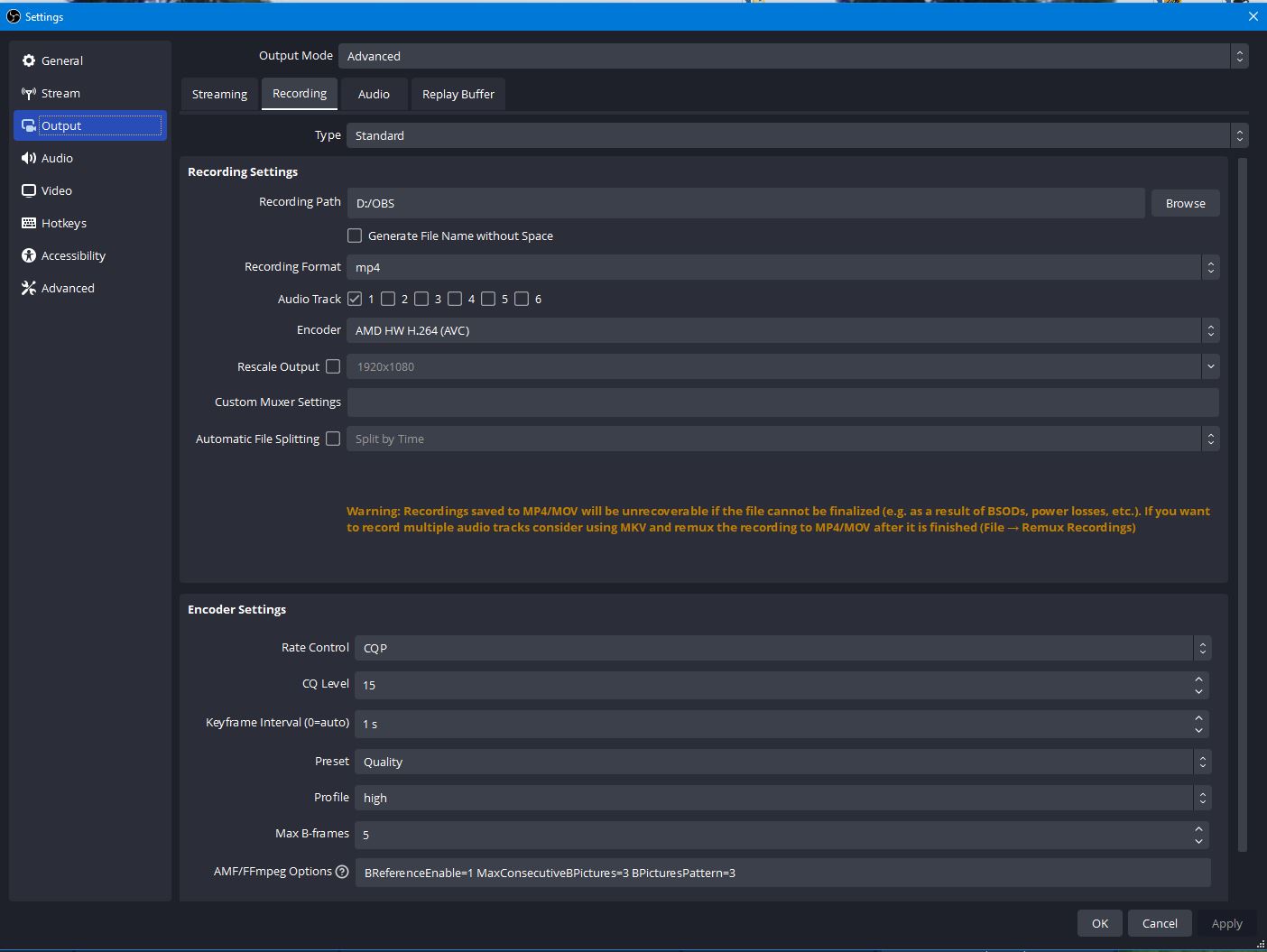Decrease the Max B-frames value
This screenshot has width=1267, height=952.
coord(1198,841)
